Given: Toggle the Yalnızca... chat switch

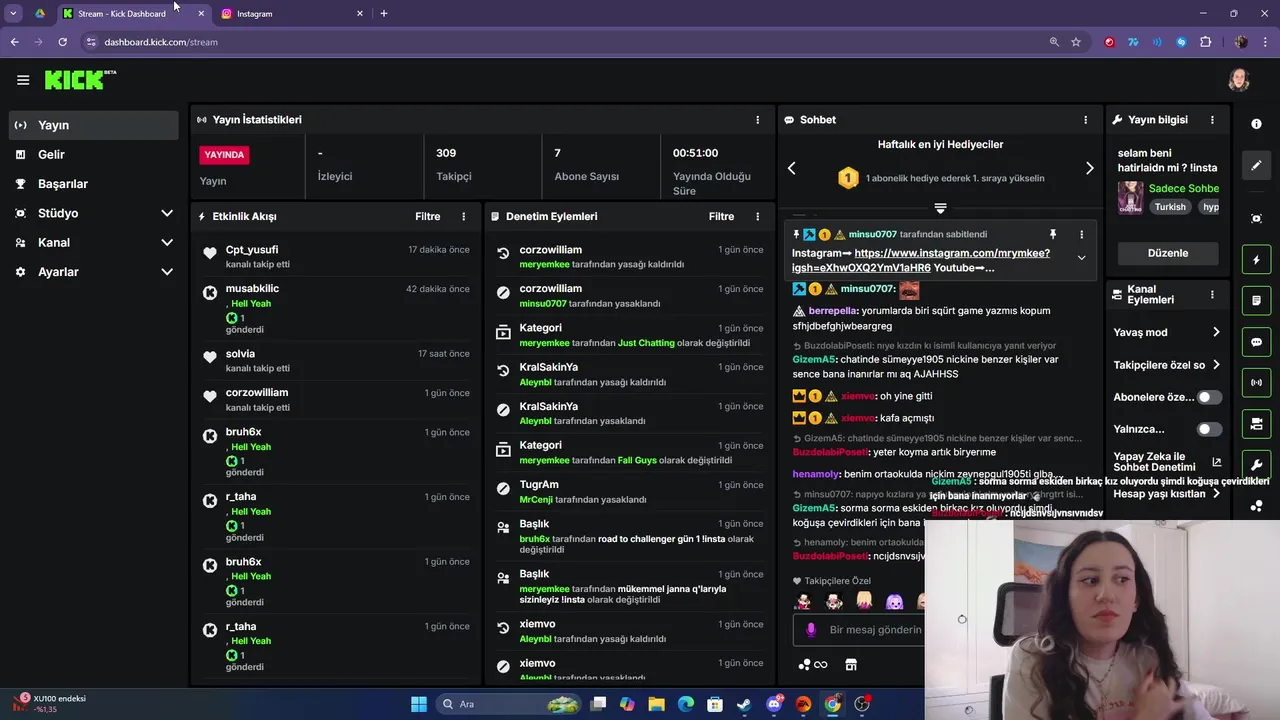Looking at the screenshot, I should (x=1209, y=429).
